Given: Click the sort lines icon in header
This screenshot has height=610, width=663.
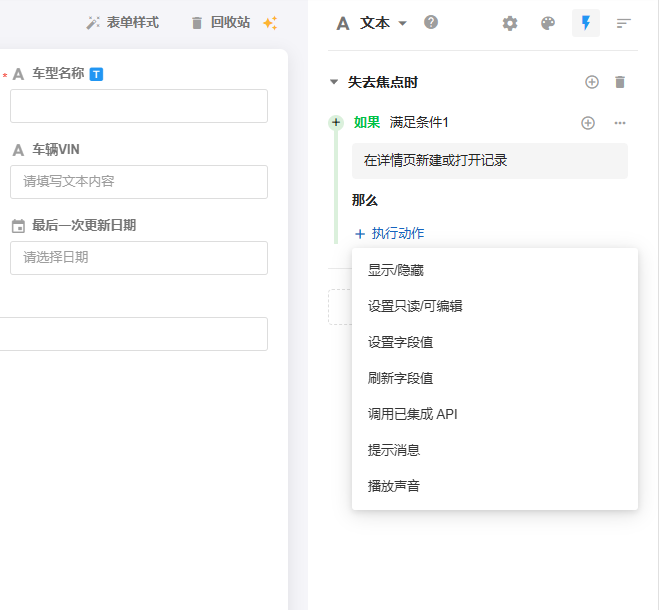Looking at the screenshot, I should [624, 23].
